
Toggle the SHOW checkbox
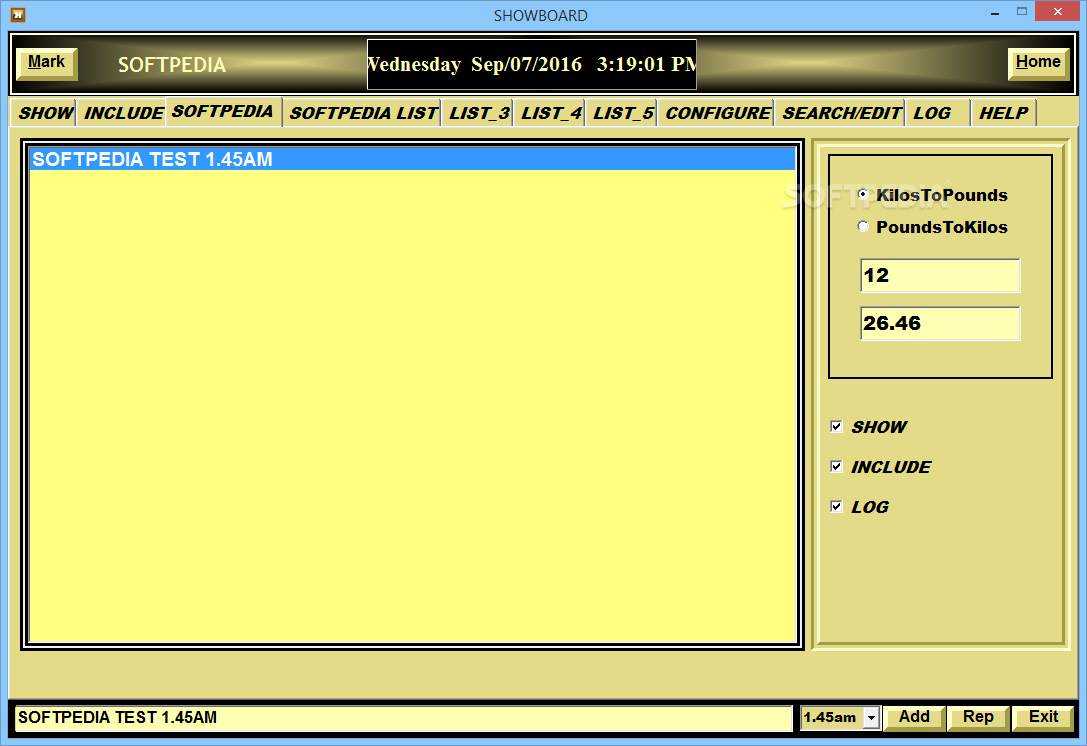tap(836, 426)
